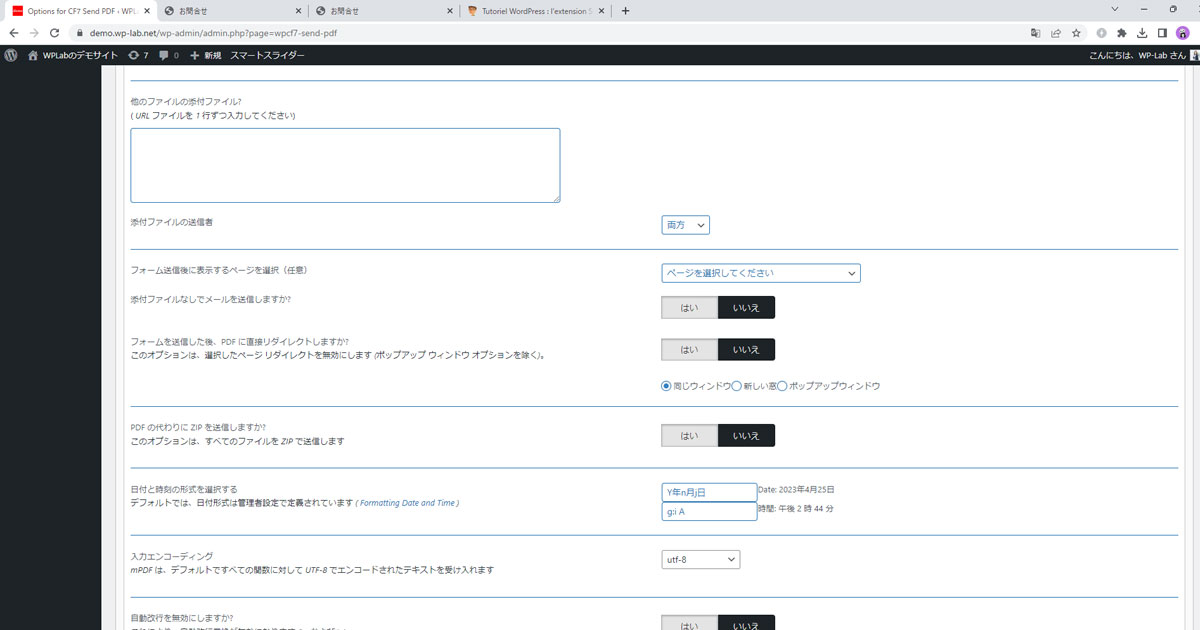The height and width of the screenshot is (630, 1200).
Task: Click the attachment URL files text area
Action: click(x=345, y=165)
